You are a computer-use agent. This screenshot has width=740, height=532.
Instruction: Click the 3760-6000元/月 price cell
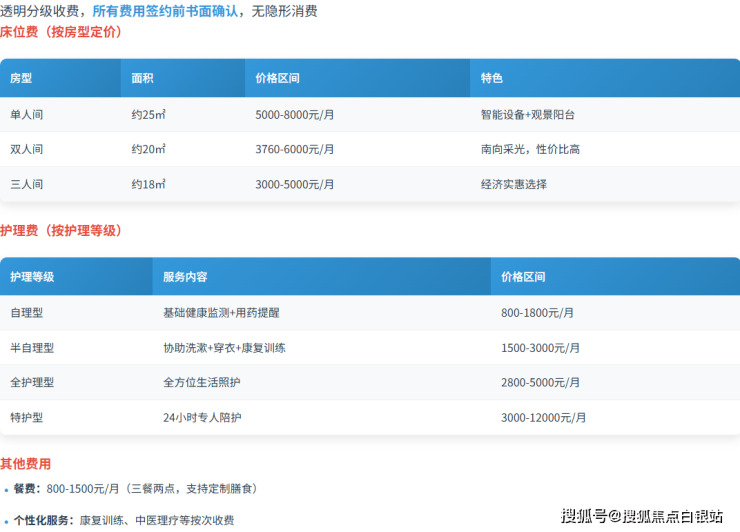[295, 150]
